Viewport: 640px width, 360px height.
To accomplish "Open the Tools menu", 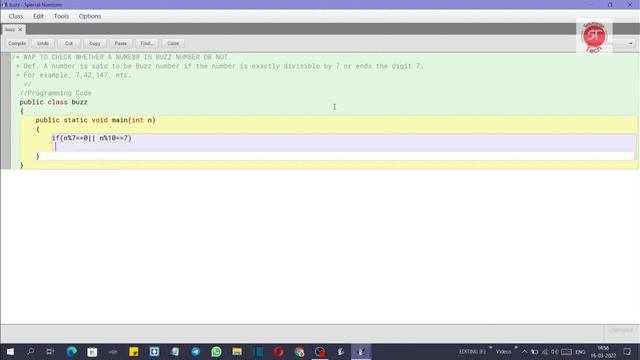I will tap(61, 16).
